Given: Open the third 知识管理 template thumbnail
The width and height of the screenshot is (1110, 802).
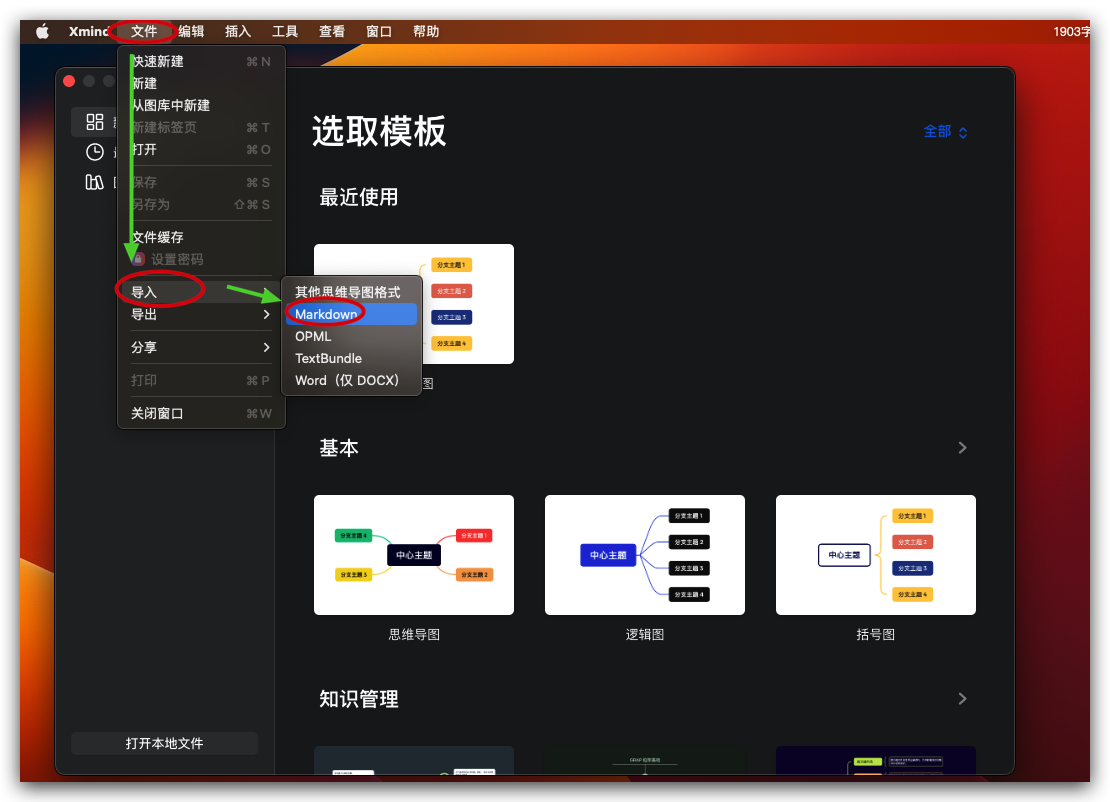Looking at the screenshot, I should [x=876, y=760].
